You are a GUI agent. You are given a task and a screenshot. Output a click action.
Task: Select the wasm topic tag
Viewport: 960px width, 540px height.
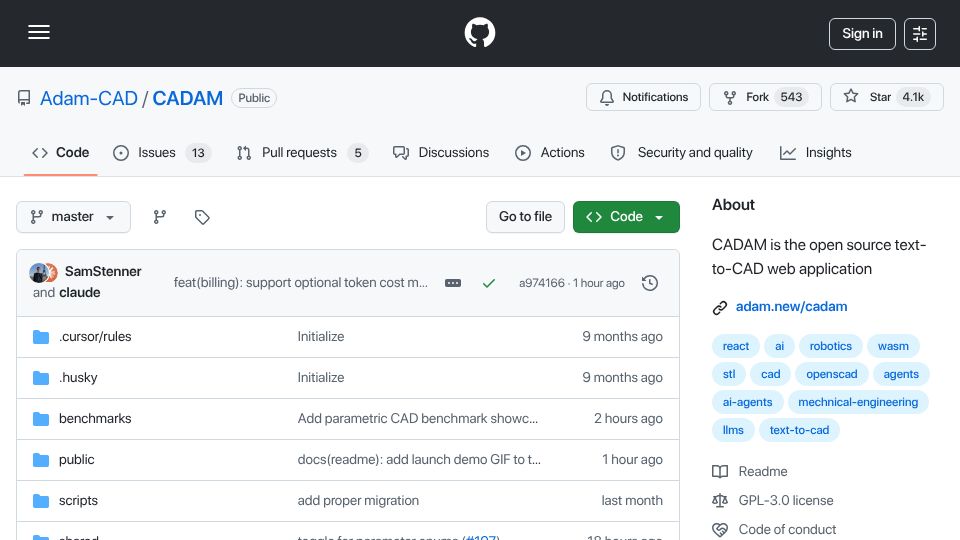(x=893, y=346)
